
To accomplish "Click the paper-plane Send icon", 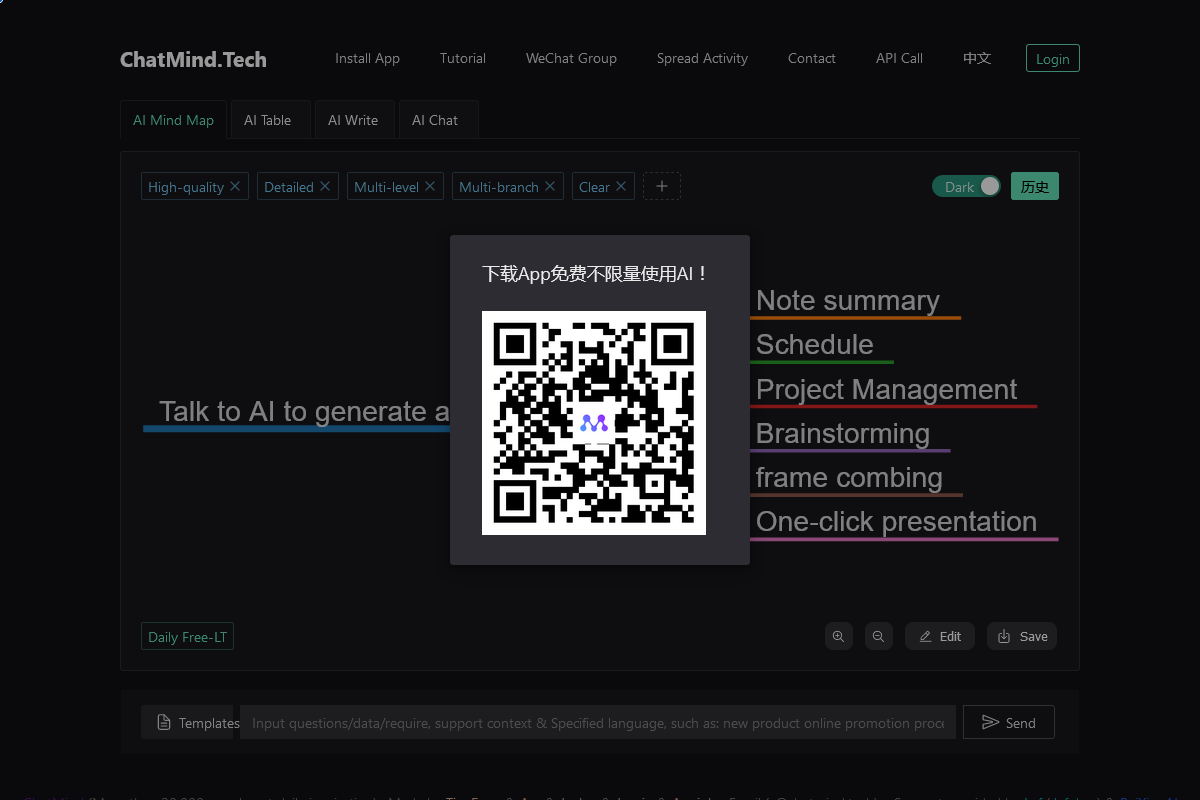I will (x=991, y=722).
